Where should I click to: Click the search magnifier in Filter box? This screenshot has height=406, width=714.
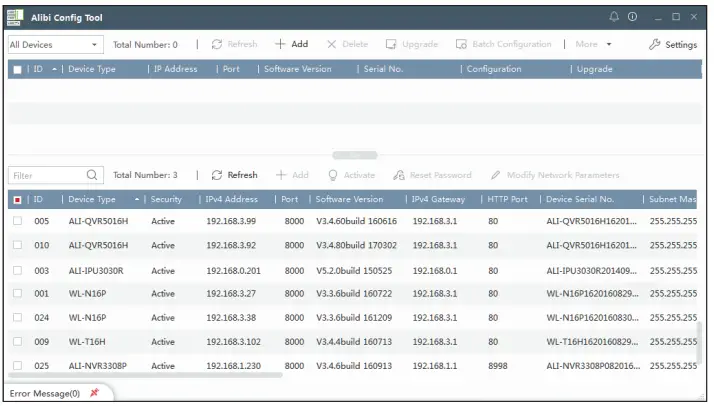pos(92,175)
